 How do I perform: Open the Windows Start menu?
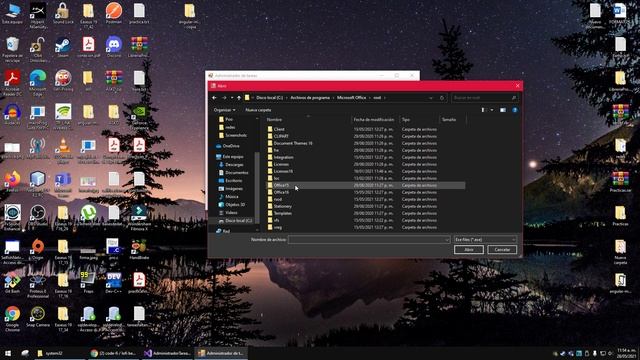(x=7, y=353)
